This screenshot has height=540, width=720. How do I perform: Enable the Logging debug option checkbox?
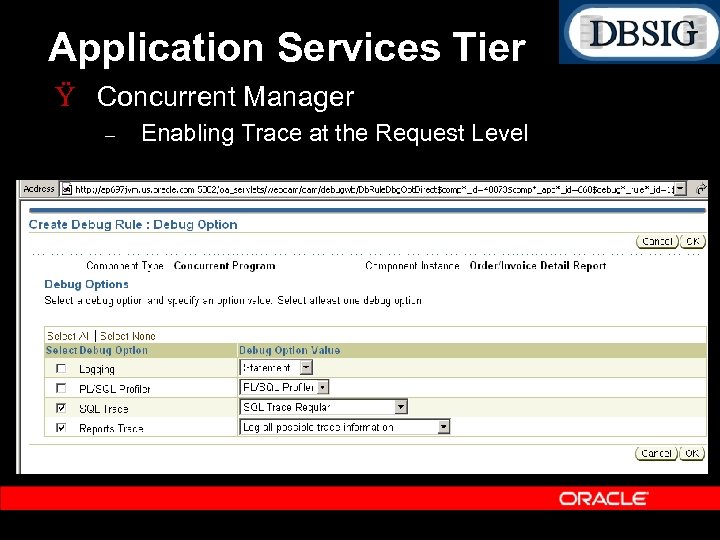point(61,368)
